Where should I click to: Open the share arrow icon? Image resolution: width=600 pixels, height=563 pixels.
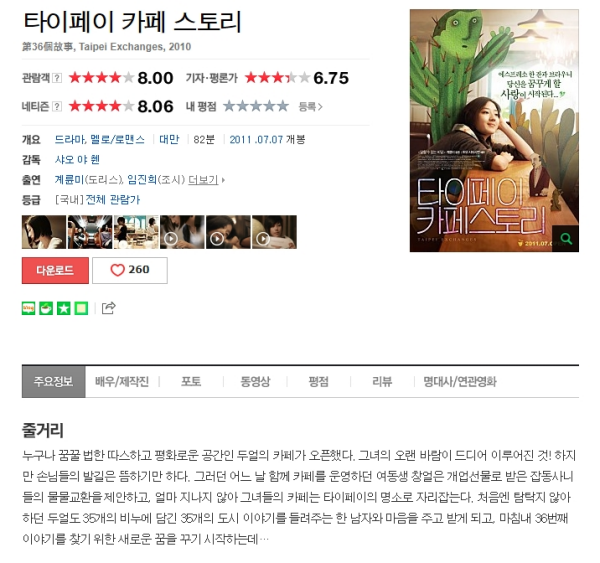point(109,308)
